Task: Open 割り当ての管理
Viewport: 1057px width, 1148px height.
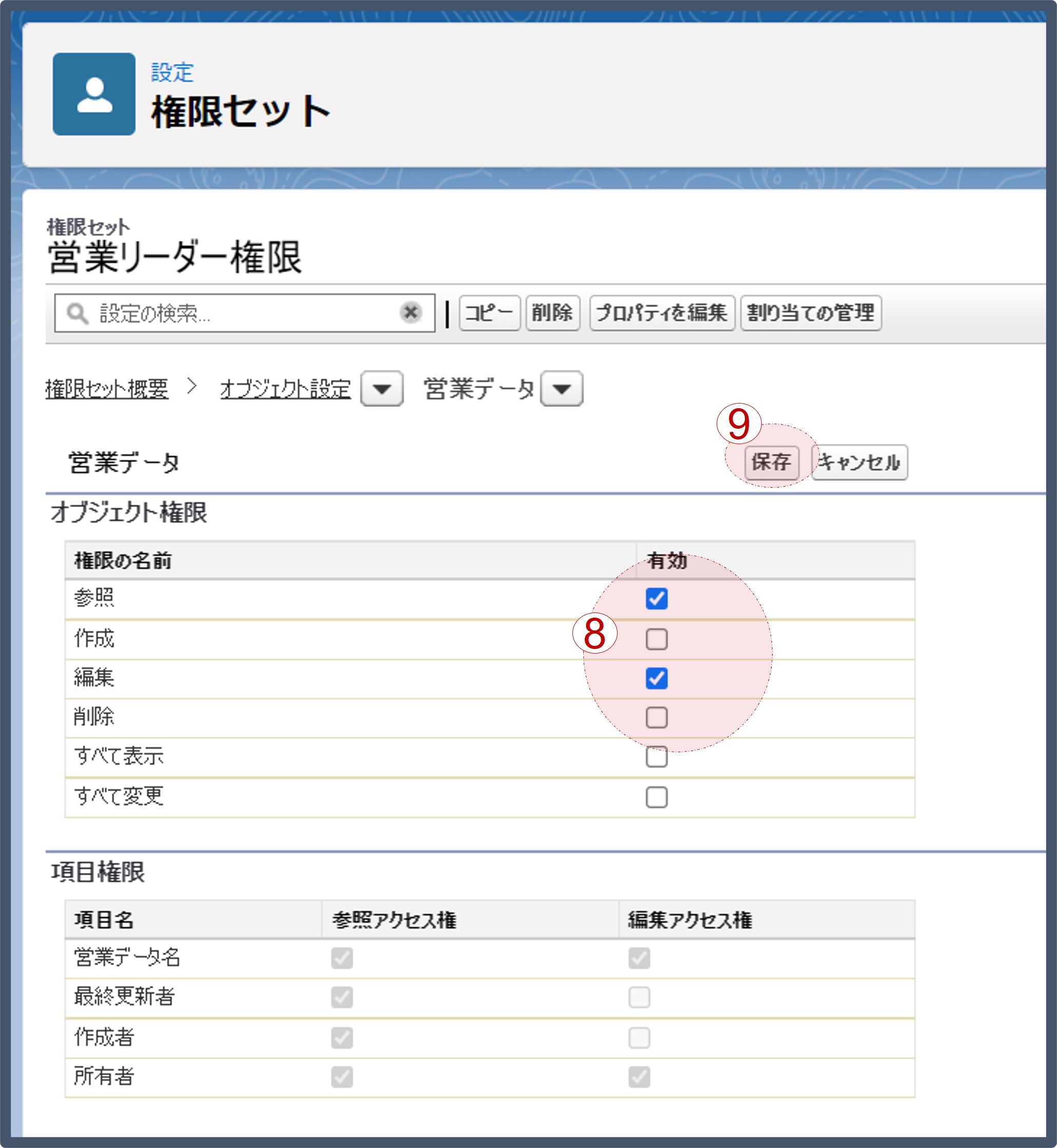Action: point(811,312)
